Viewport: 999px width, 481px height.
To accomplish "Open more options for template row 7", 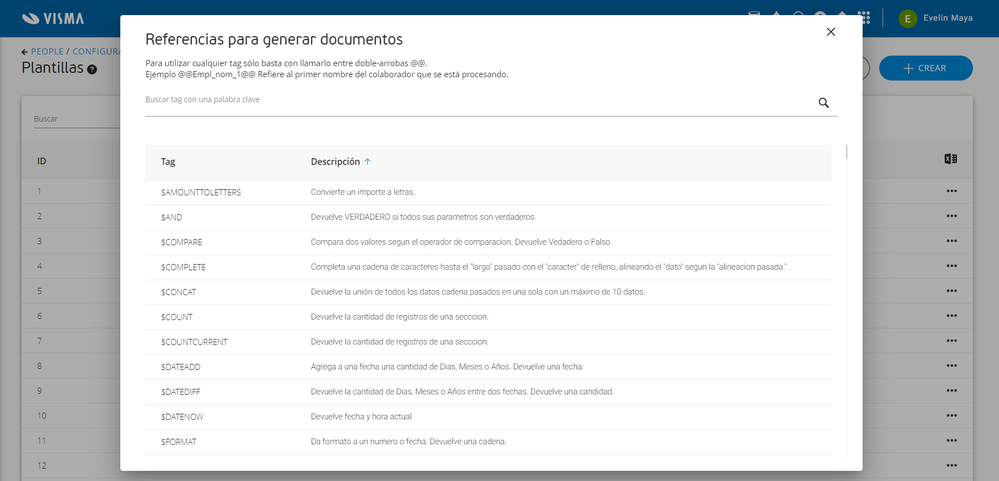I will (952, 341).
